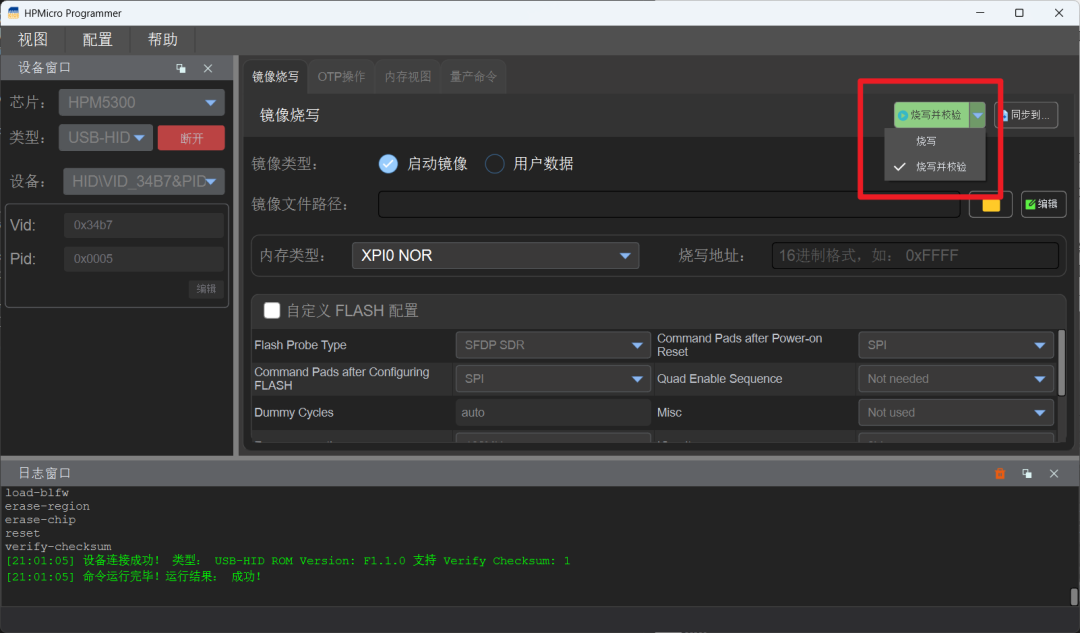
Task: Float the 日志窗口 panel
Action: [1027, 473]
